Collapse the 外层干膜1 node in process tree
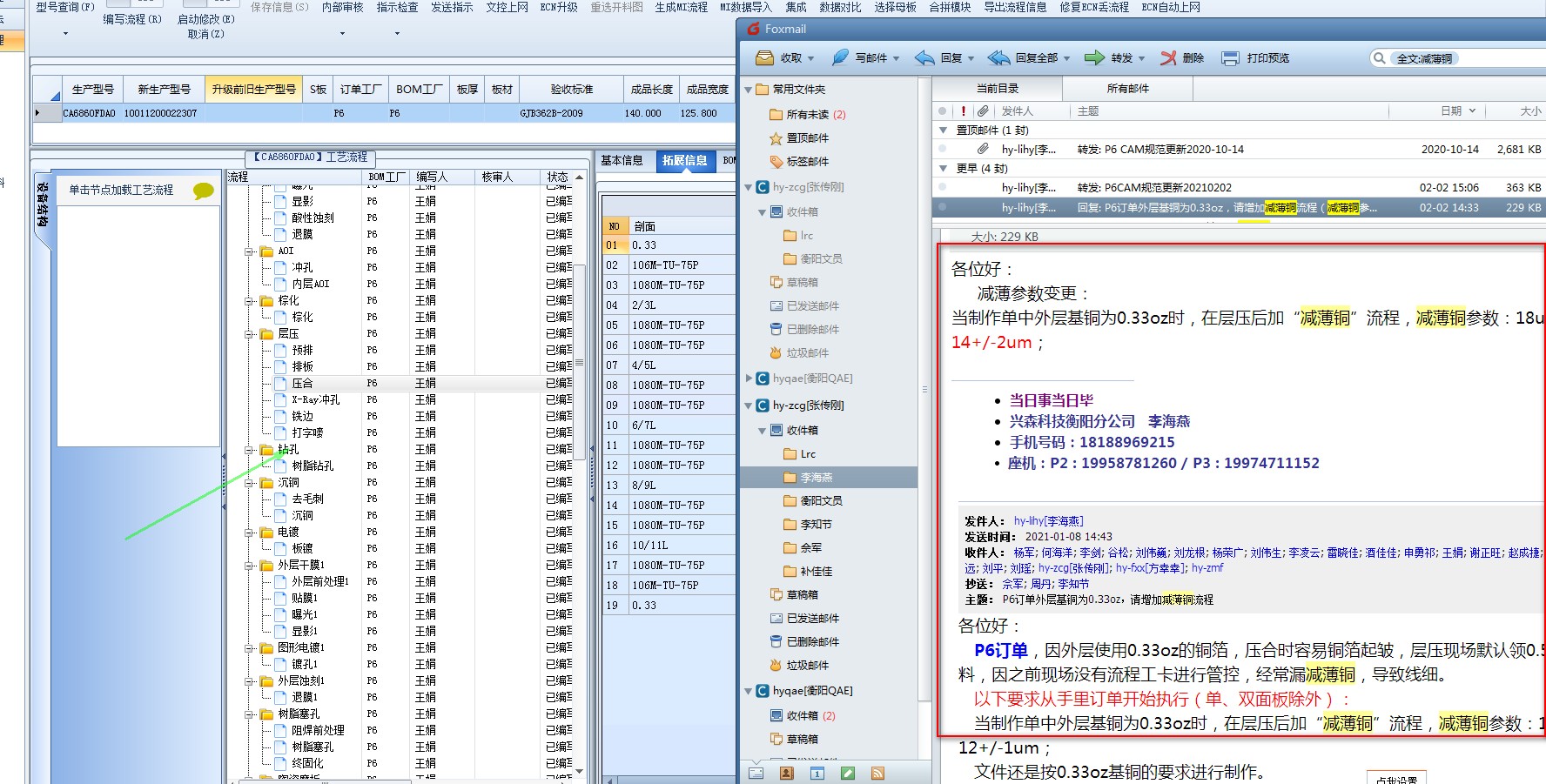The height and width of the screenshot is (784, 1546). click(250, 566)
